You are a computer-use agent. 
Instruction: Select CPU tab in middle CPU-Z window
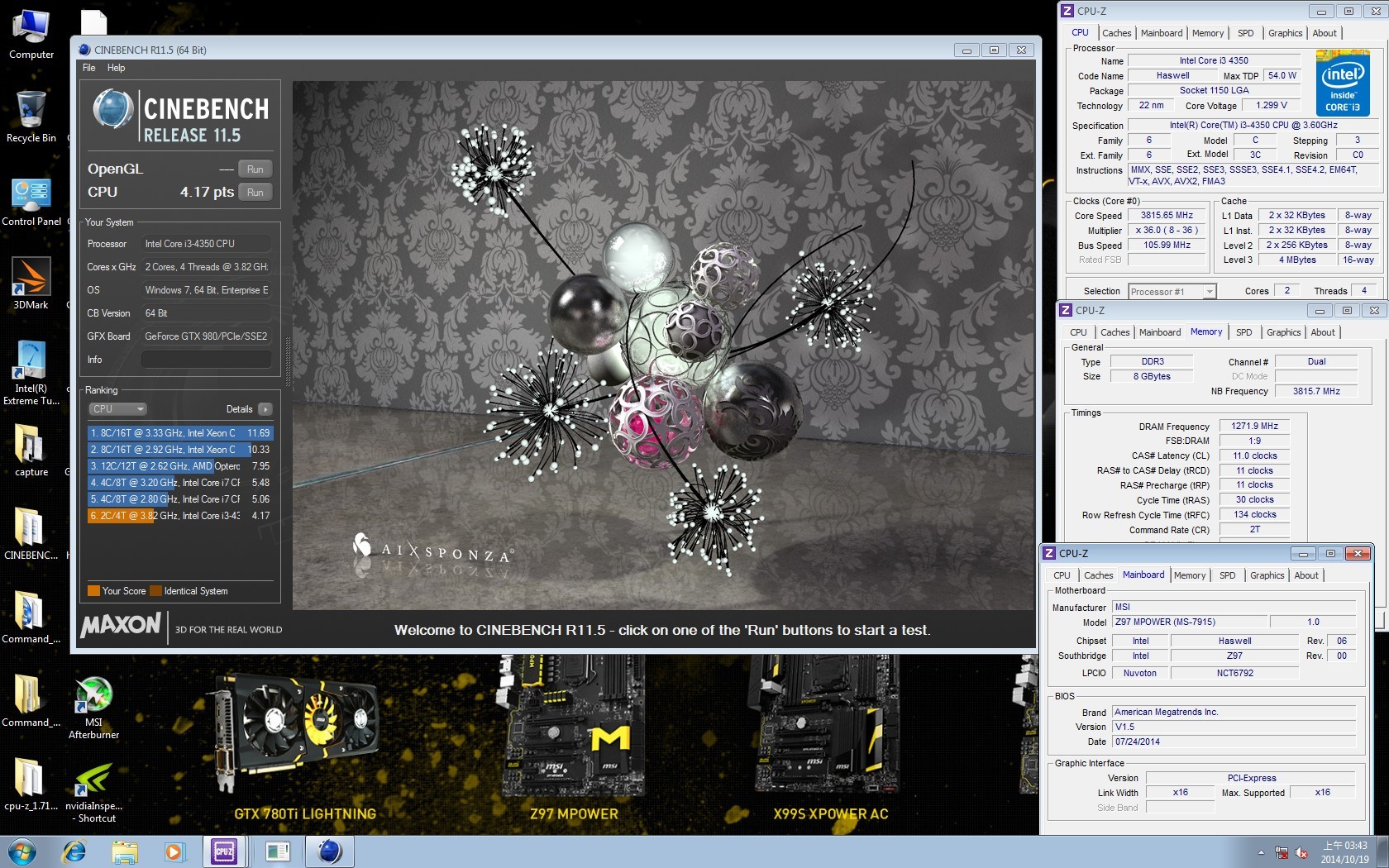pos(1078,332)
